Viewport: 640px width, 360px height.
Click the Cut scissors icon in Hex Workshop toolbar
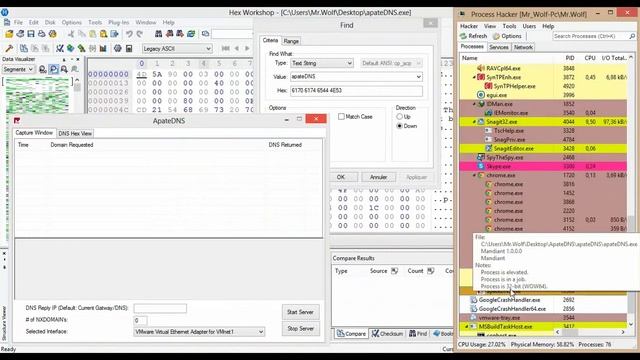point(71,34)
